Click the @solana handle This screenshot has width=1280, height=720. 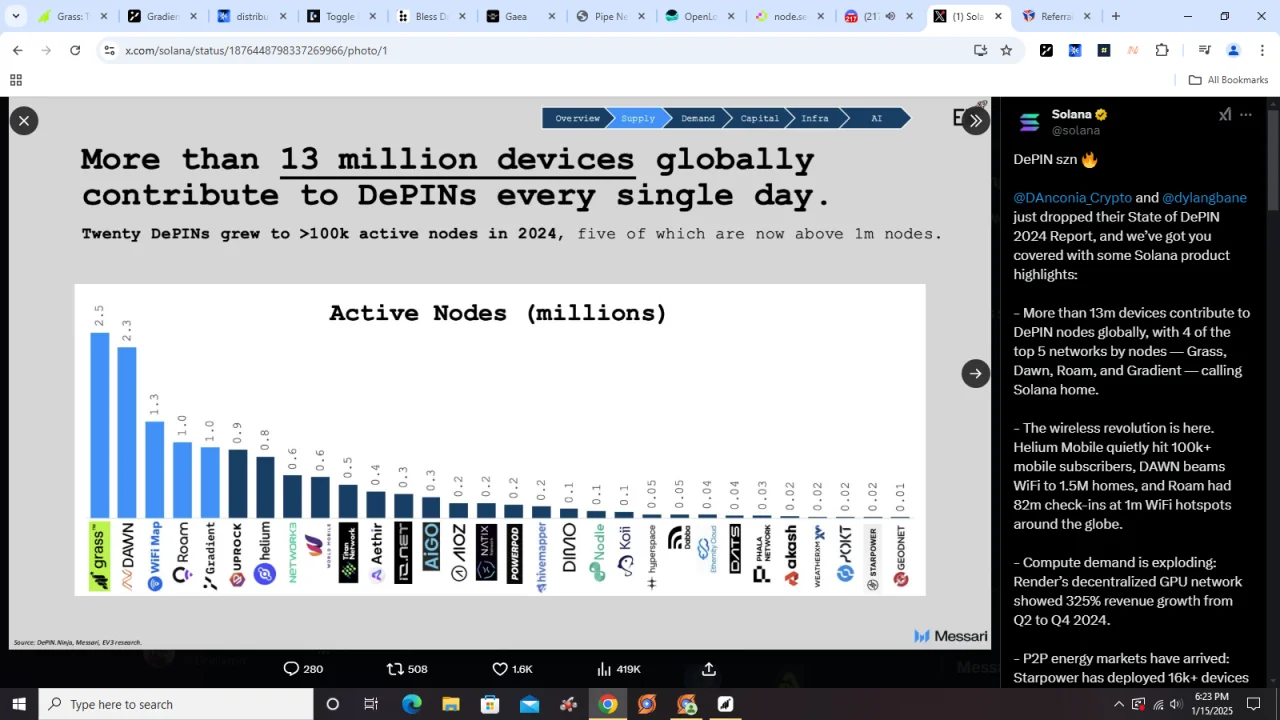[x=1076, y=131]
